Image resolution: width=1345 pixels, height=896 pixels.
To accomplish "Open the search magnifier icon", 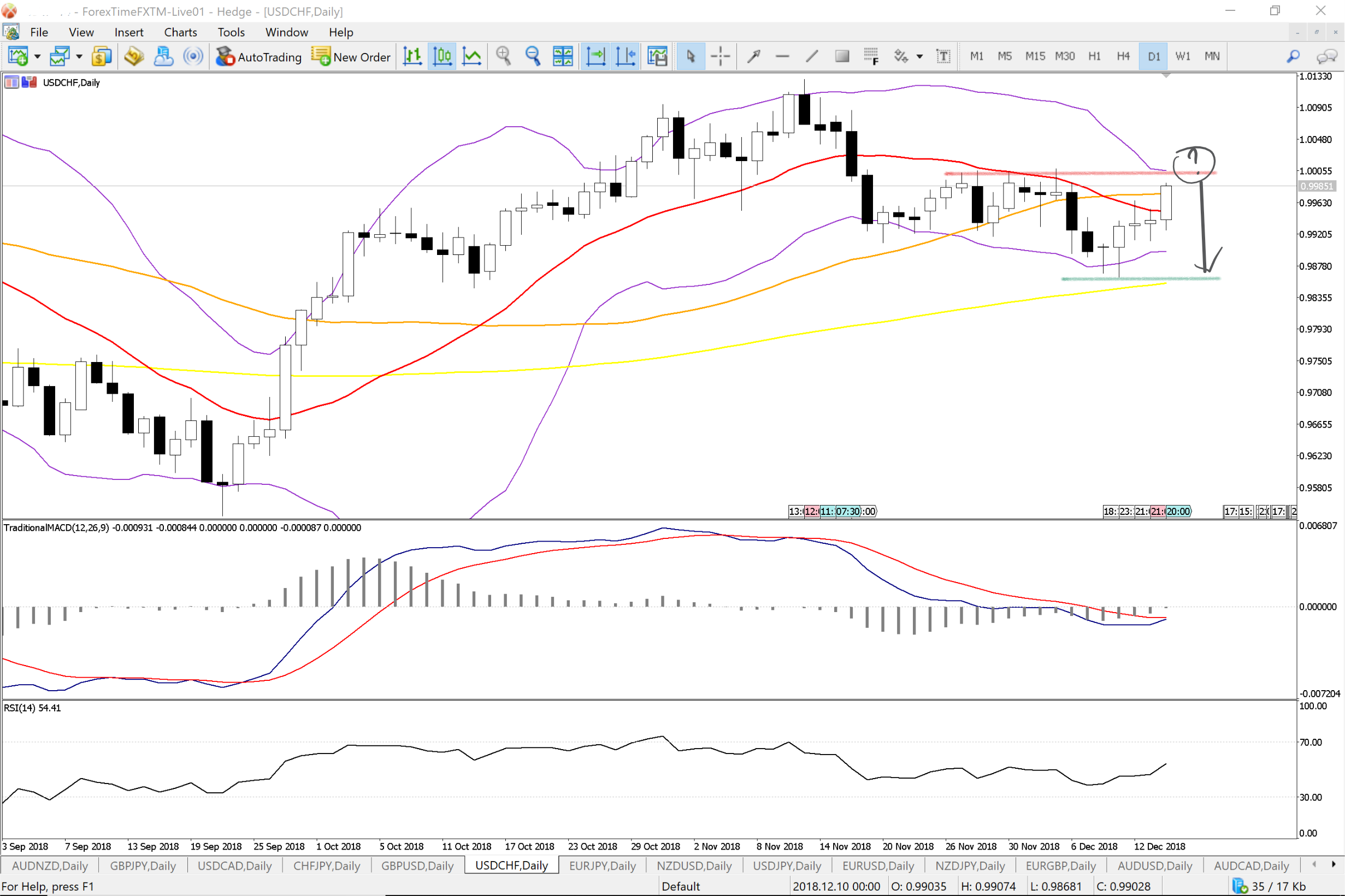I will point(1293,56).
